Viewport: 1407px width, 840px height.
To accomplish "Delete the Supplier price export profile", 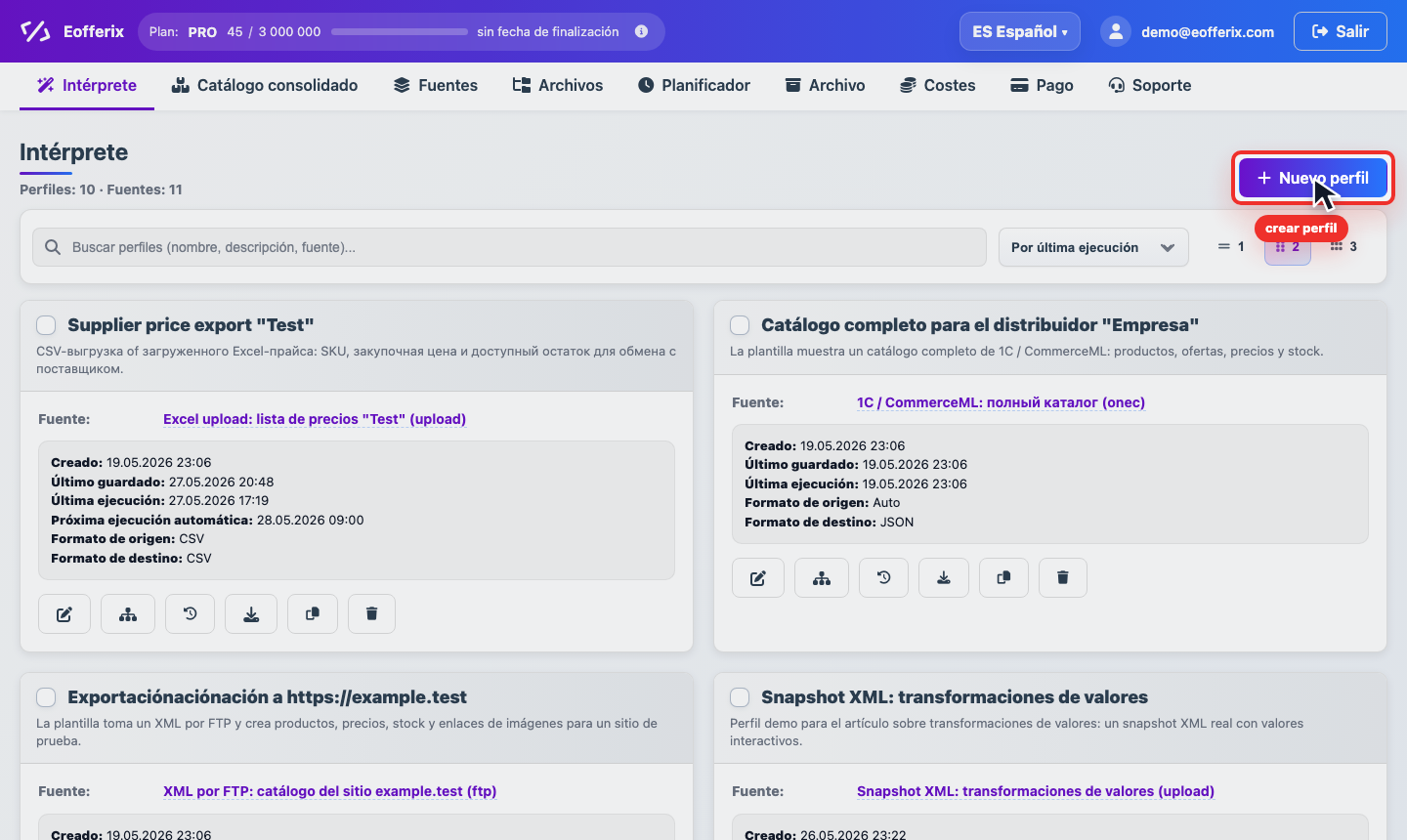I will [x=371, y=614].
